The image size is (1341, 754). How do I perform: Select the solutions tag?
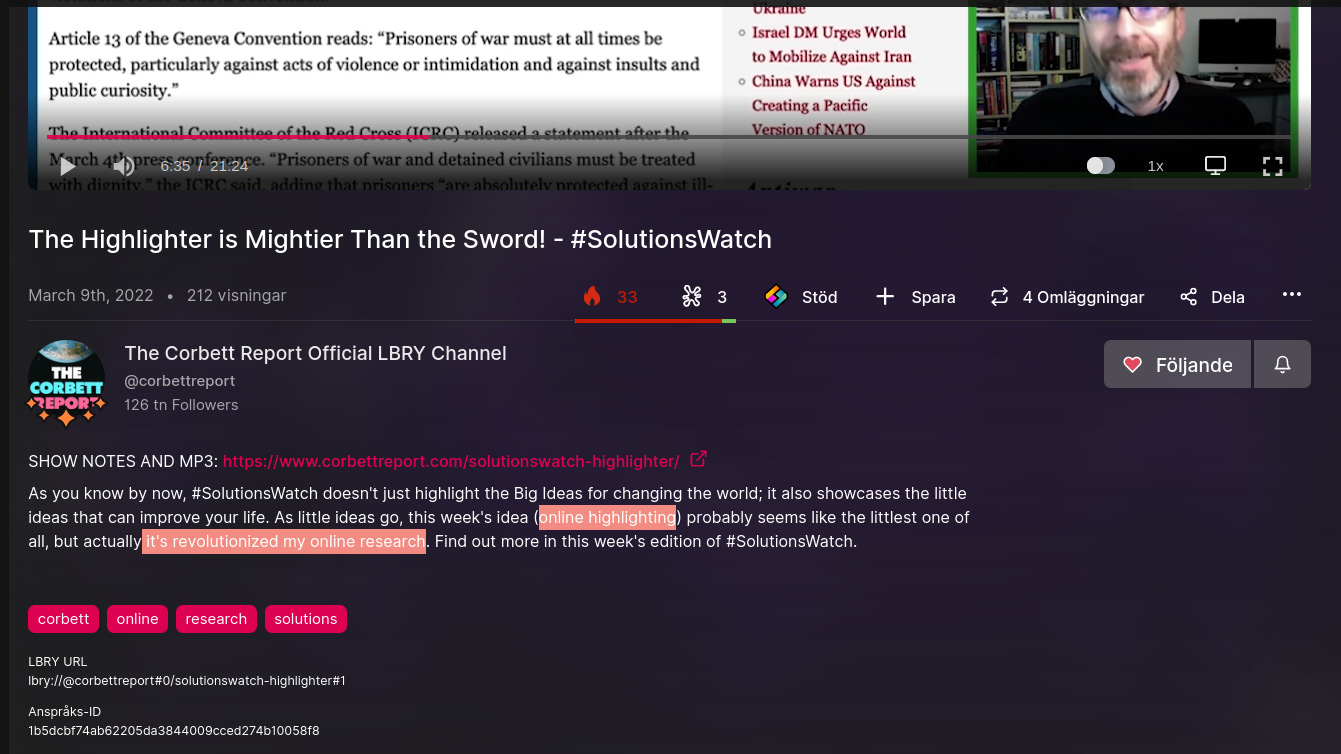coord(306,619)
